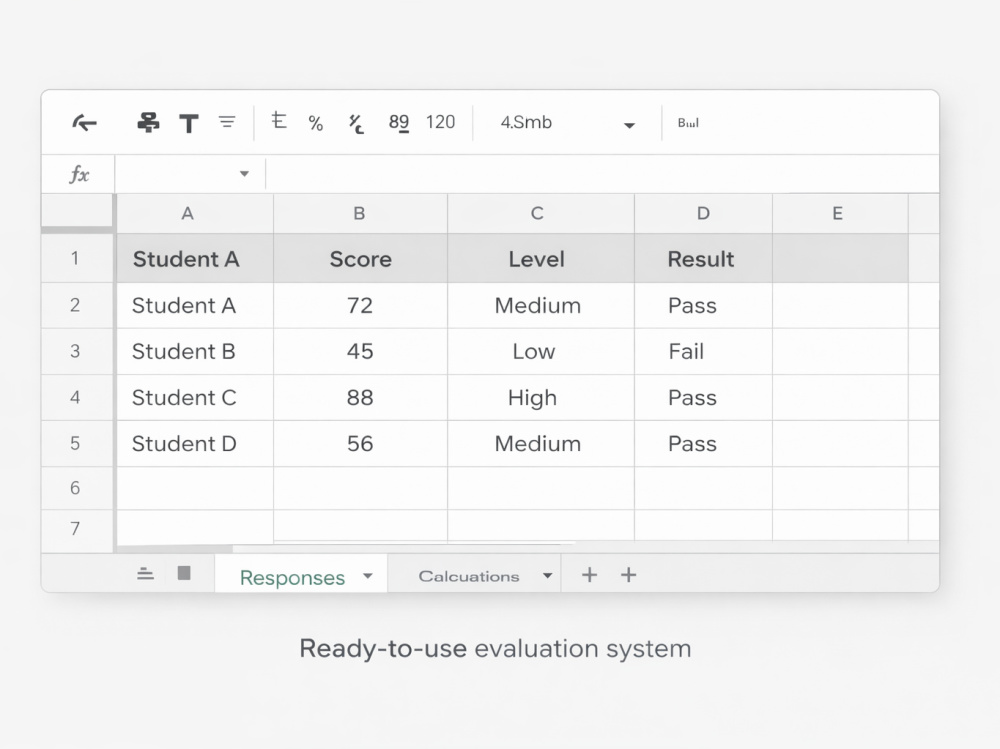
Task: Click the score 56 cell
Action: click(x=360, y=443)
